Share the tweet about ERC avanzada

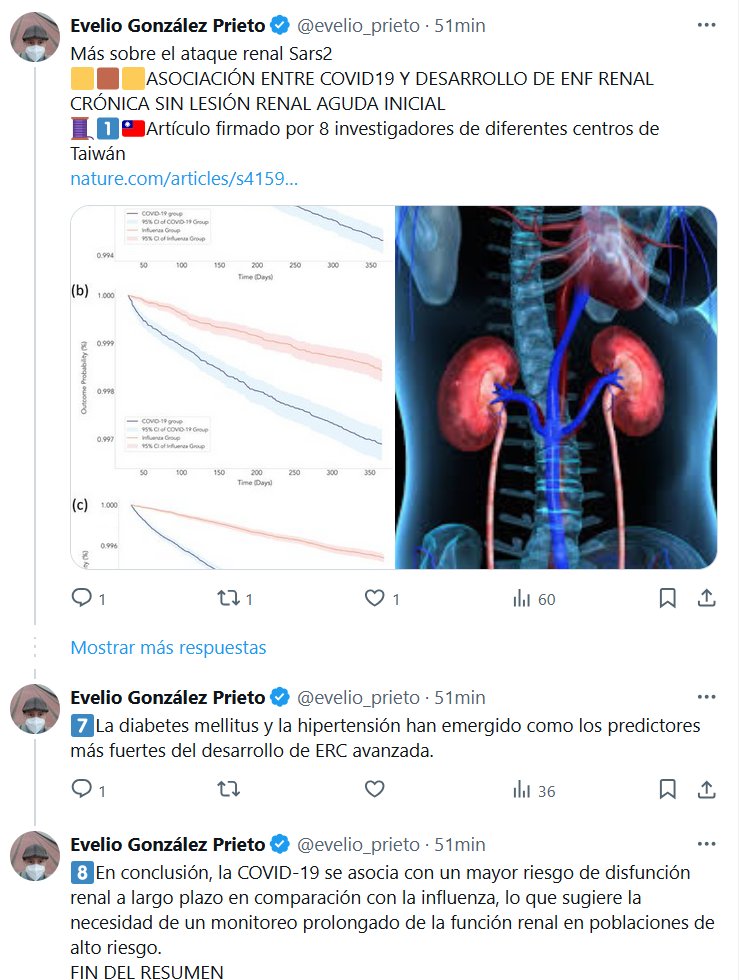[x=706, y=790]
